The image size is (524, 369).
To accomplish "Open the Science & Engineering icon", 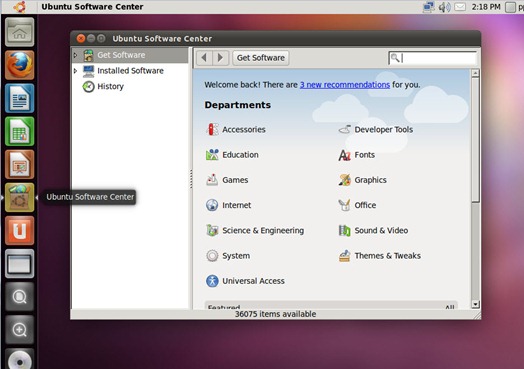I will coord(212,230).
